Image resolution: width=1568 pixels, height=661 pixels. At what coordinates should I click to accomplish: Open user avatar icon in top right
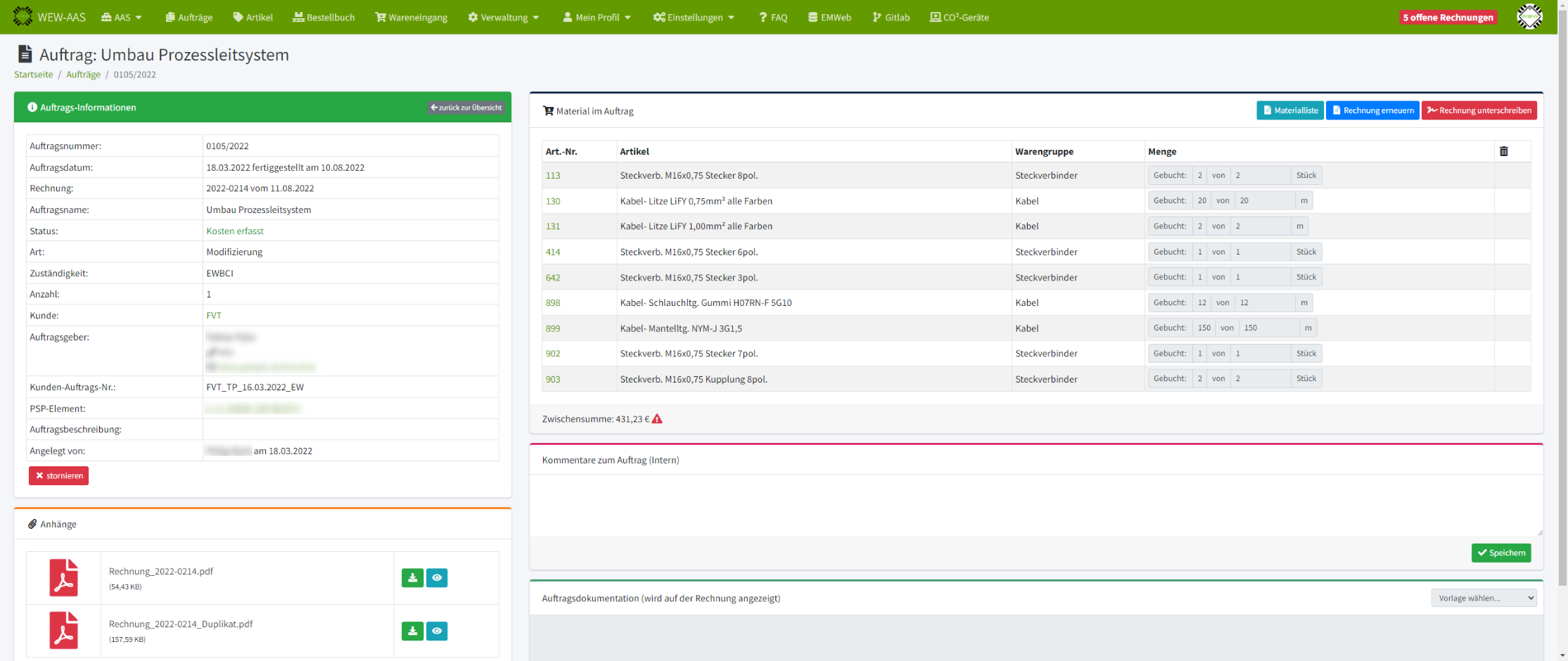click(1529, 17)
